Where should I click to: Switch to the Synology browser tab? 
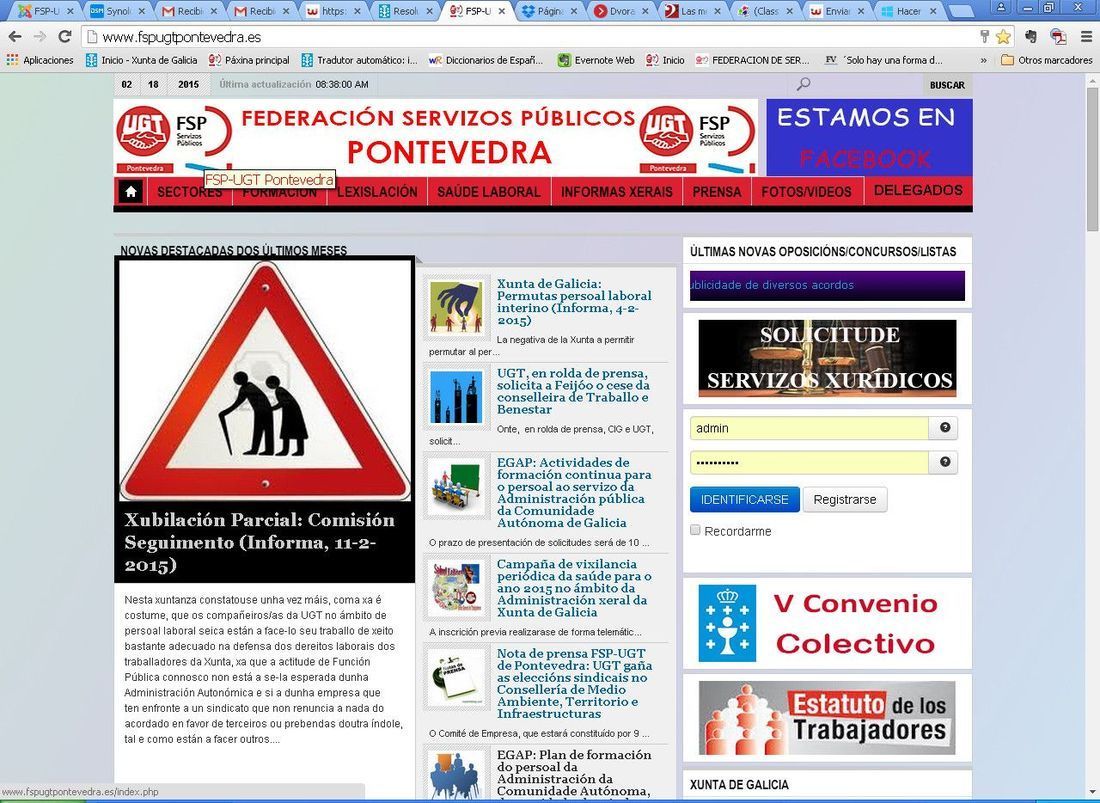[x=116, y=11]
